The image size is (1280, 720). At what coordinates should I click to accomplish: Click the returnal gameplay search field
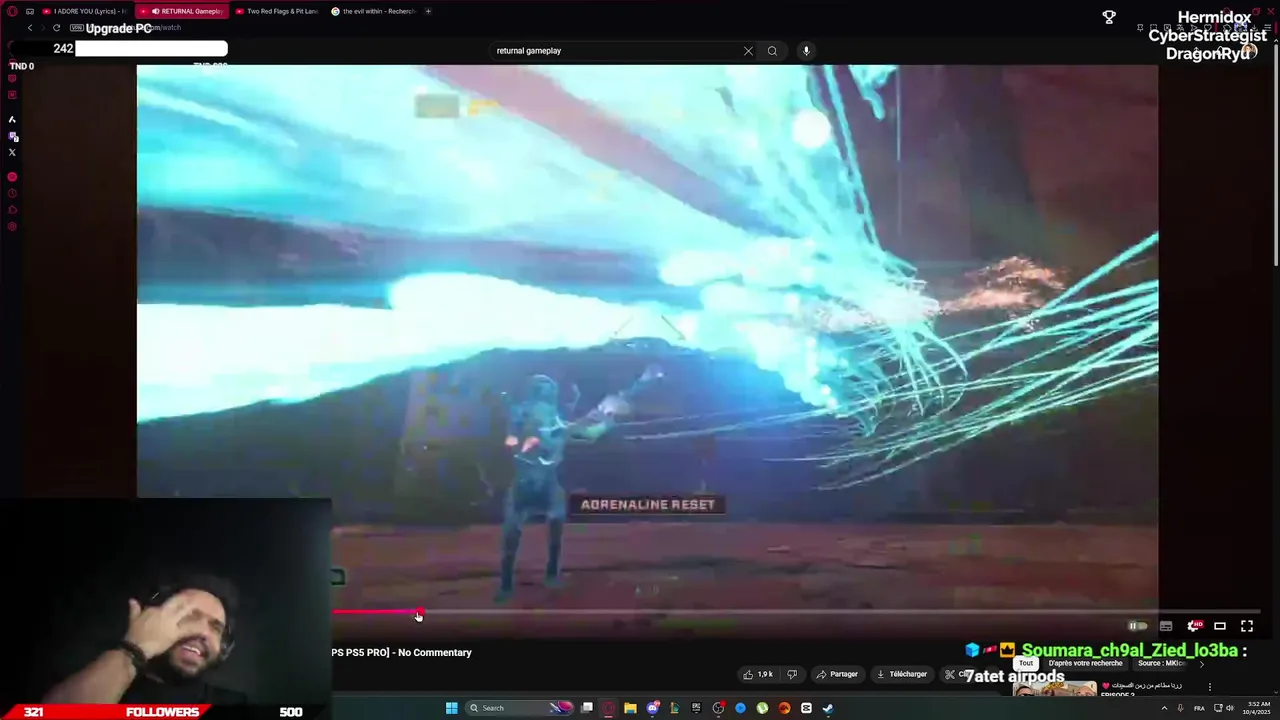point(615,51)
